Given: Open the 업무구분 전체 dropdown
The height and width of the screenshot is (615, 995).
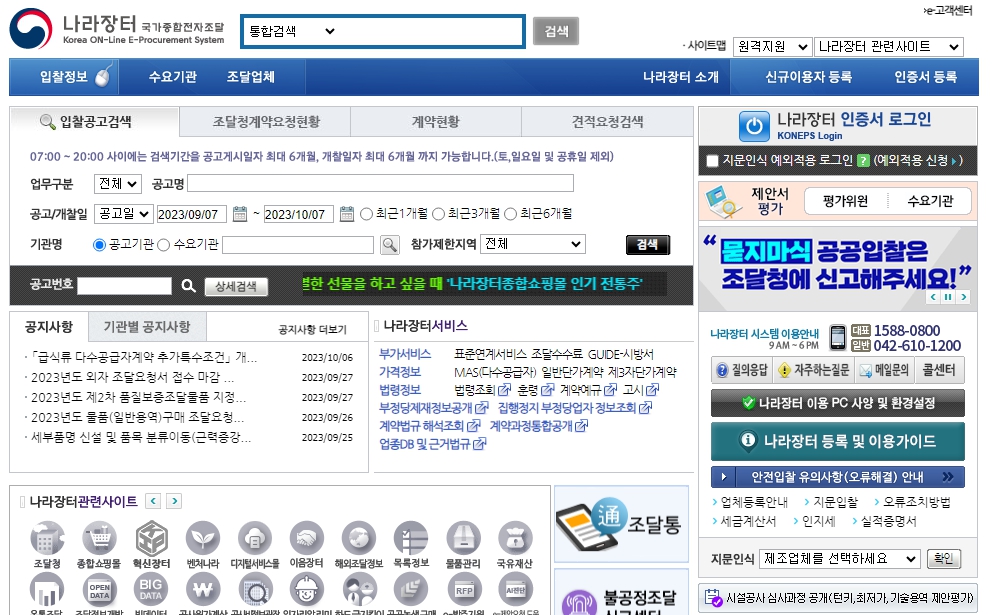Looking at the screenshot, I should [117, 184].
